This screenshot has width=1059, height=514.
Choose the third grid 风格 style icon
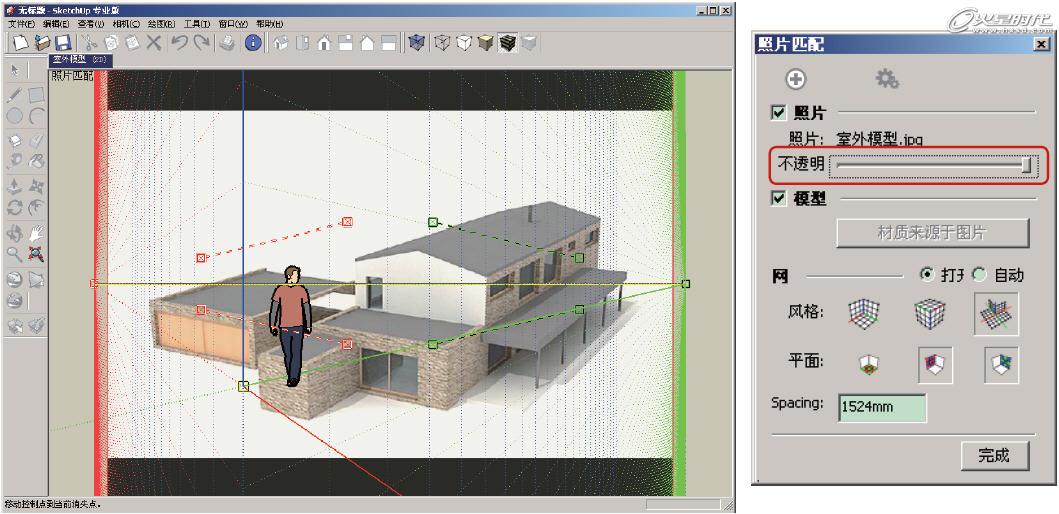996,314
